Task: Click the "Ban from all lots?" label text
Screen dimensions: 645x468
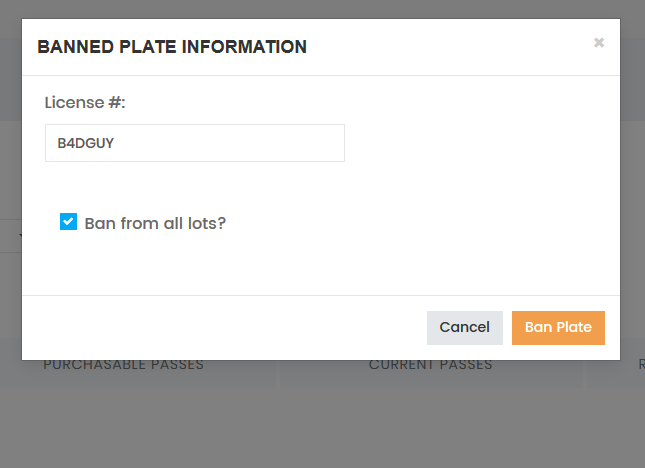Action: 155,223
